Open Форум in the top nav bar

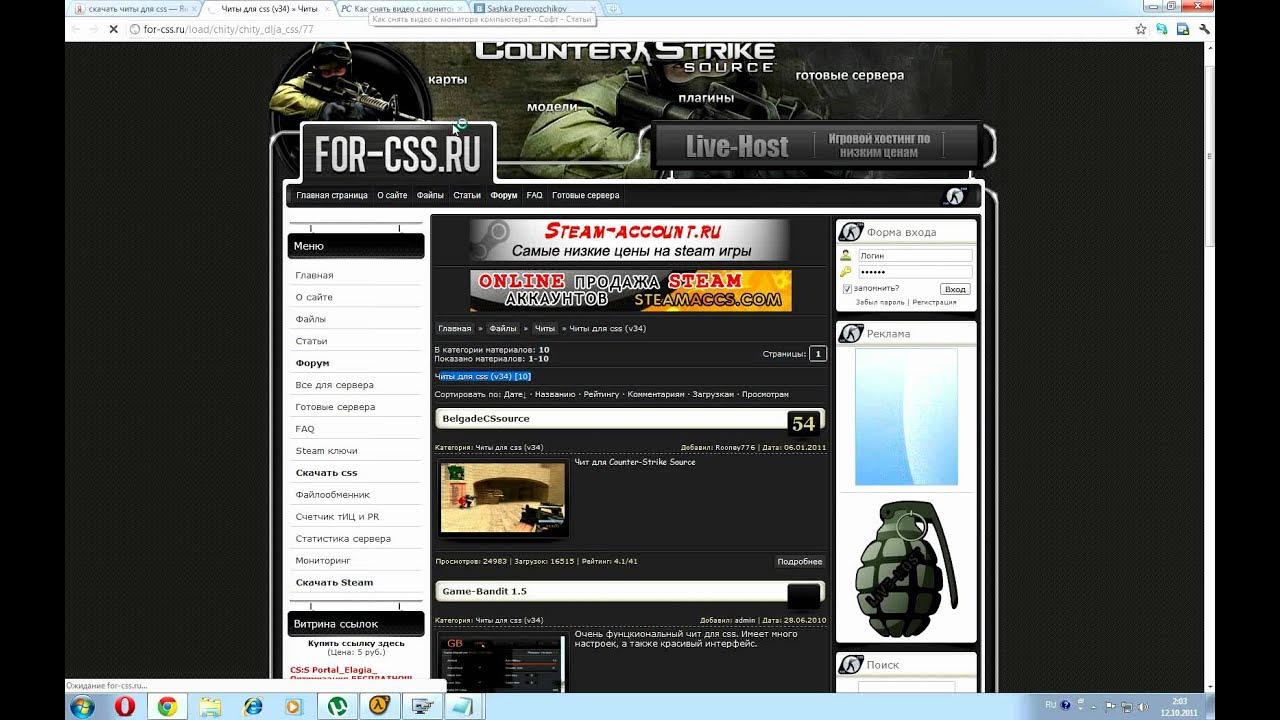[x=504, y=196]
